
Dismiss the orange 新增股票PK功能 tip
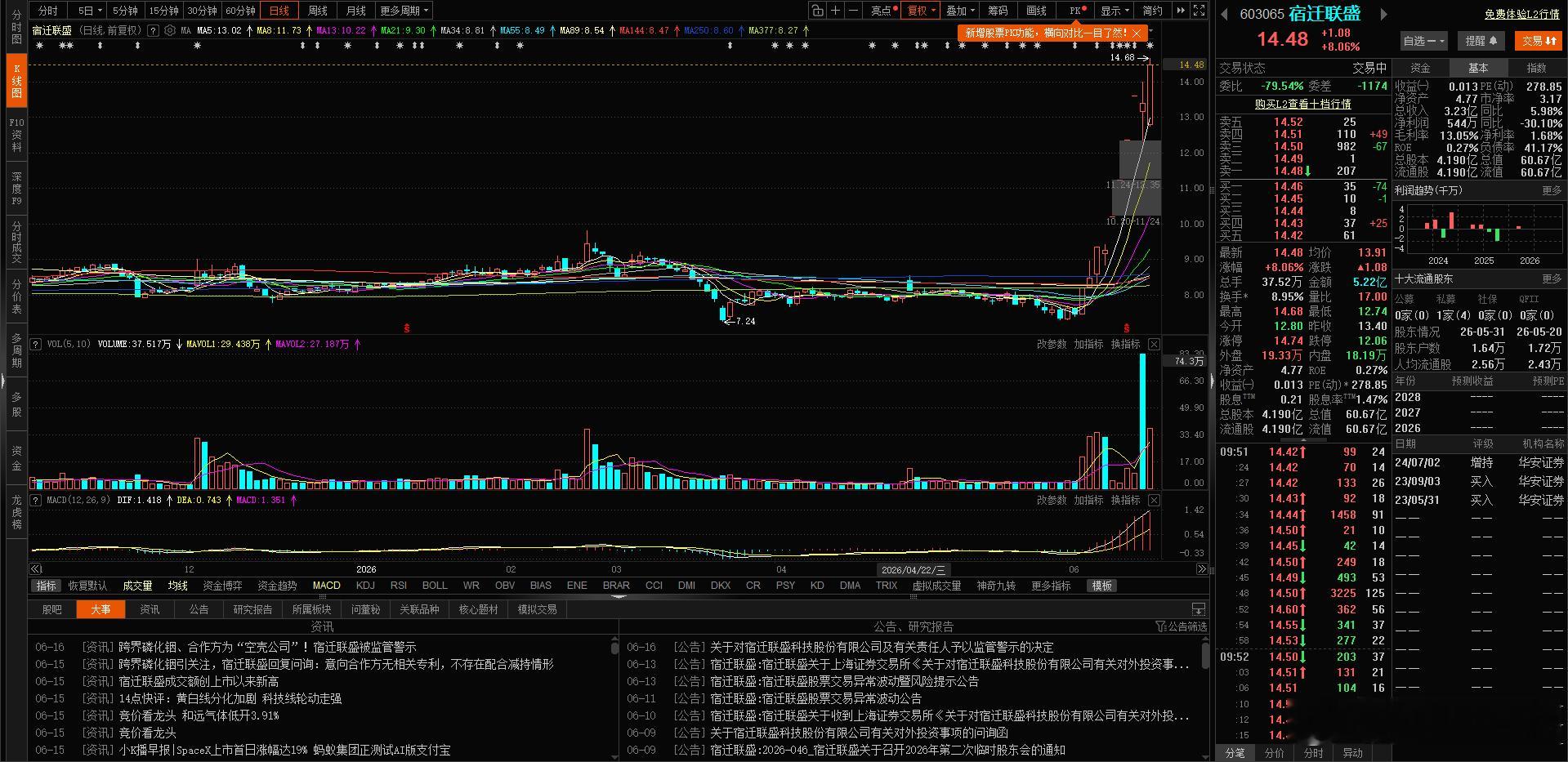point(1137,33)
